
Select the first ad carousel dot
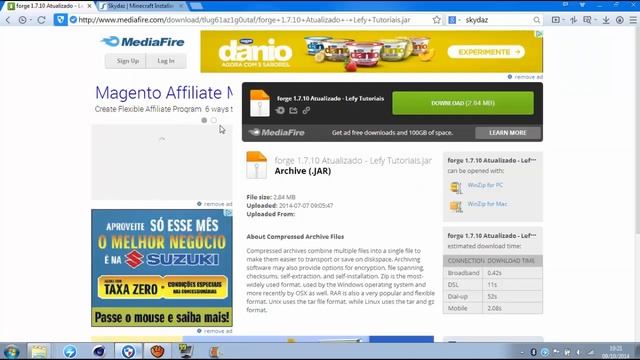click(x=204, y=120)
